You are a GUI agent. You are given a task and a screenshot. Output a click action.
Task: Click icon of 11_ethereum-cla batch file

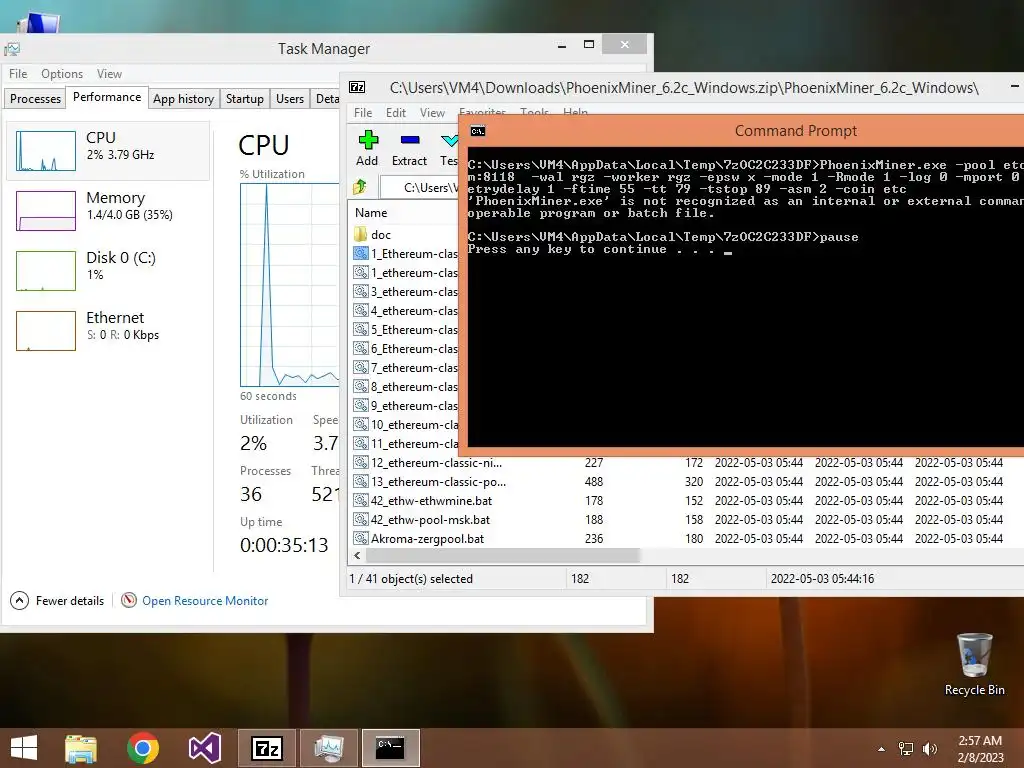point(360,443)
